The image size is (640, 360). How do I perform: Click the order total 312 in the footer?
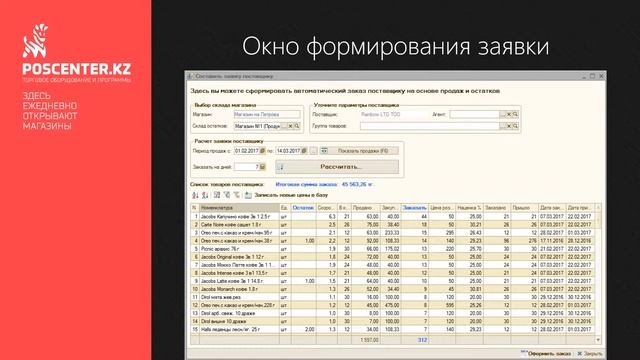click(422, 340)
